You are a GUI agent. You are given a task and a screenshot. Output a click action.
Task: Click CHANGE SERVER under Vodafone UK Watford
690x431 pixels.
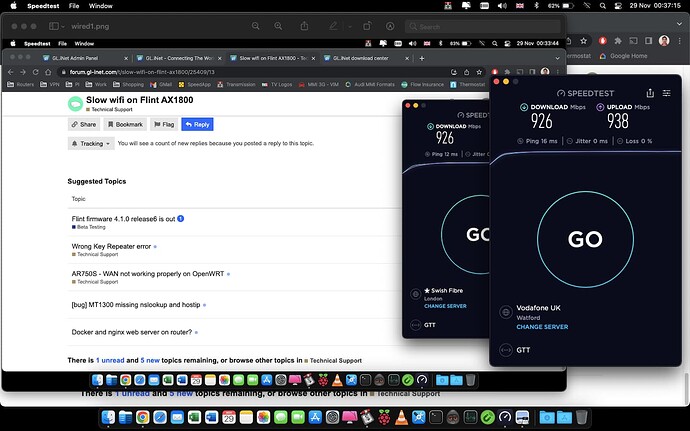pos(542,327)
